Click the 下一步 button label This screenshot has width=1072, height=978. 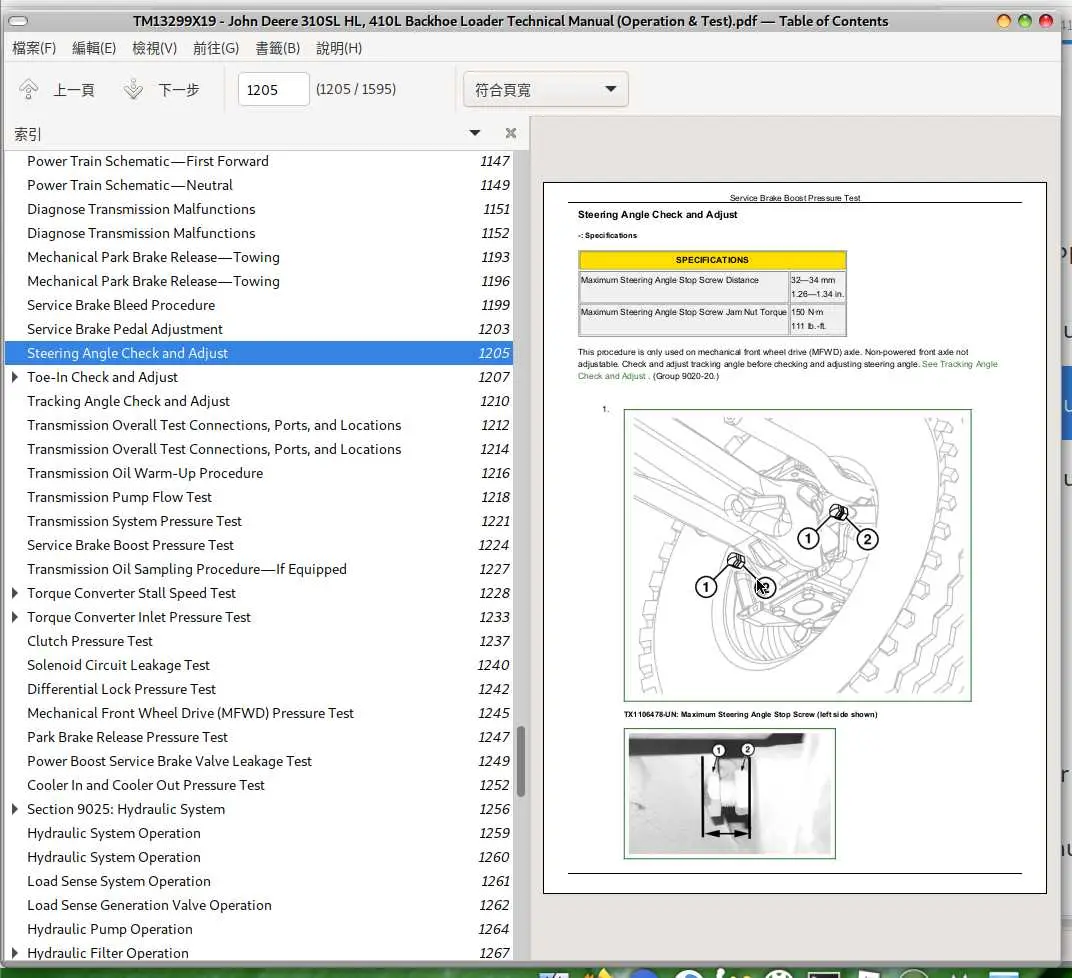click(x=178, y=90)
